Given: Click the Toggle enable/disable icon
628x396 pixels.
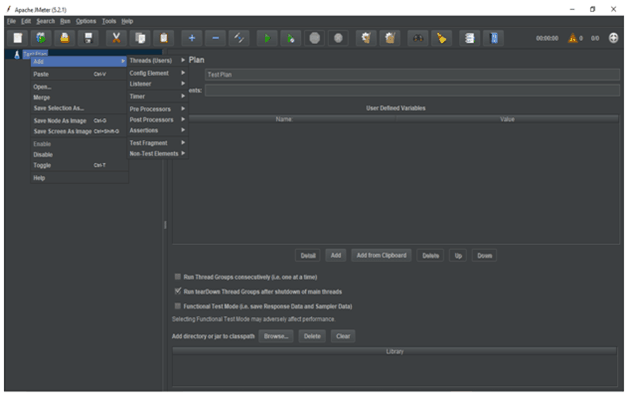Looking at the screenshot, I should (239, 38).
